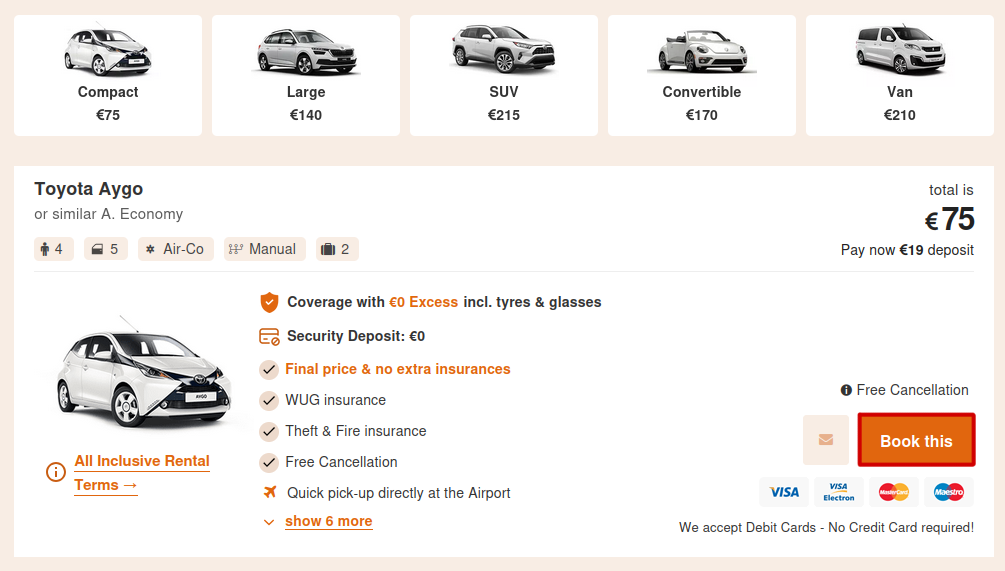Select the SUV car category
This screenshot has width=1005, height=571.
[x=504, y=75]
